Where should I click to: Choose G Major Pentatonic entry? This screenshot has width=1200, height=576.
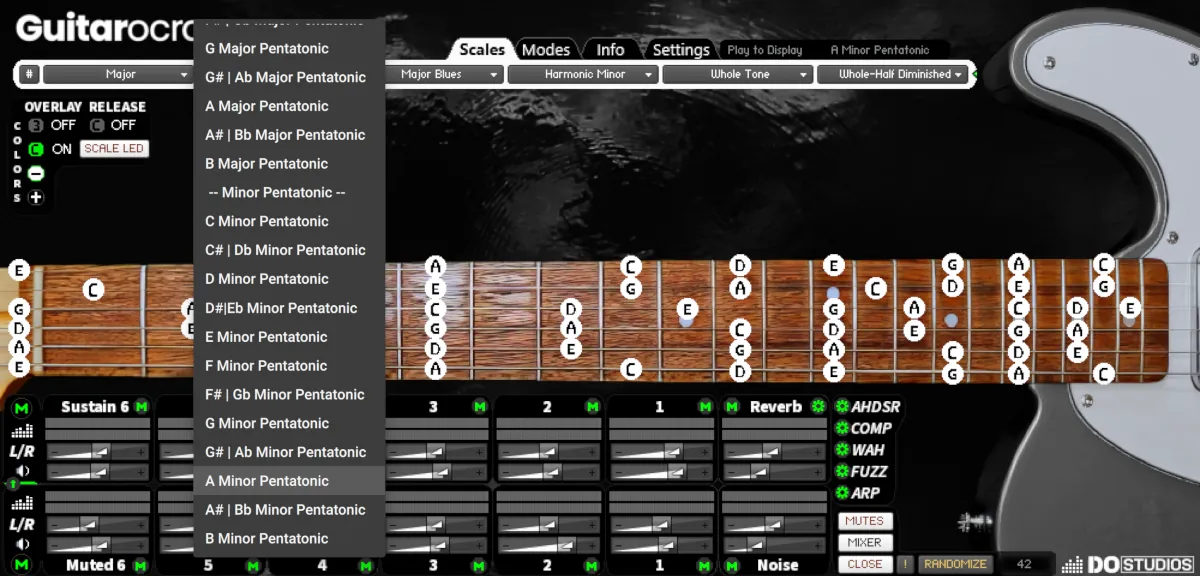coord(289,48)
